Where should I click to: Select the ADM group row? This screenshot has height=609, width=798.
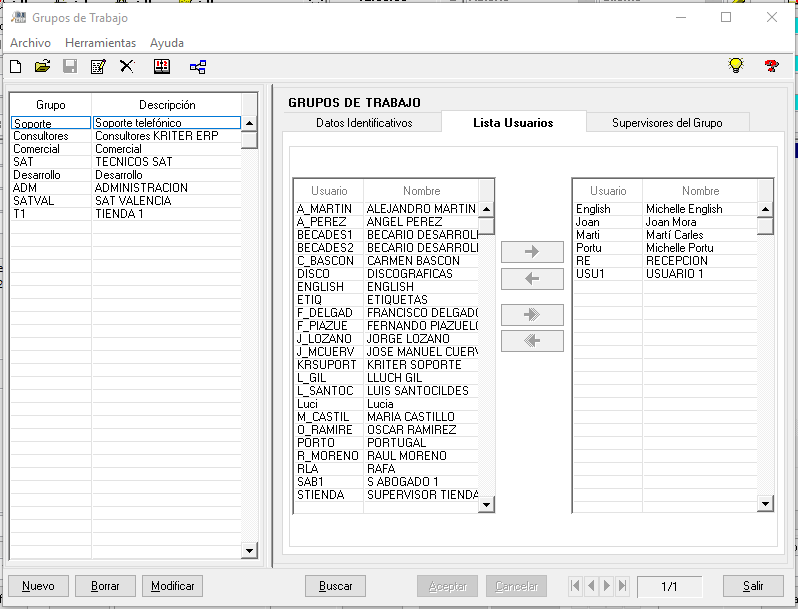(126, 188)
